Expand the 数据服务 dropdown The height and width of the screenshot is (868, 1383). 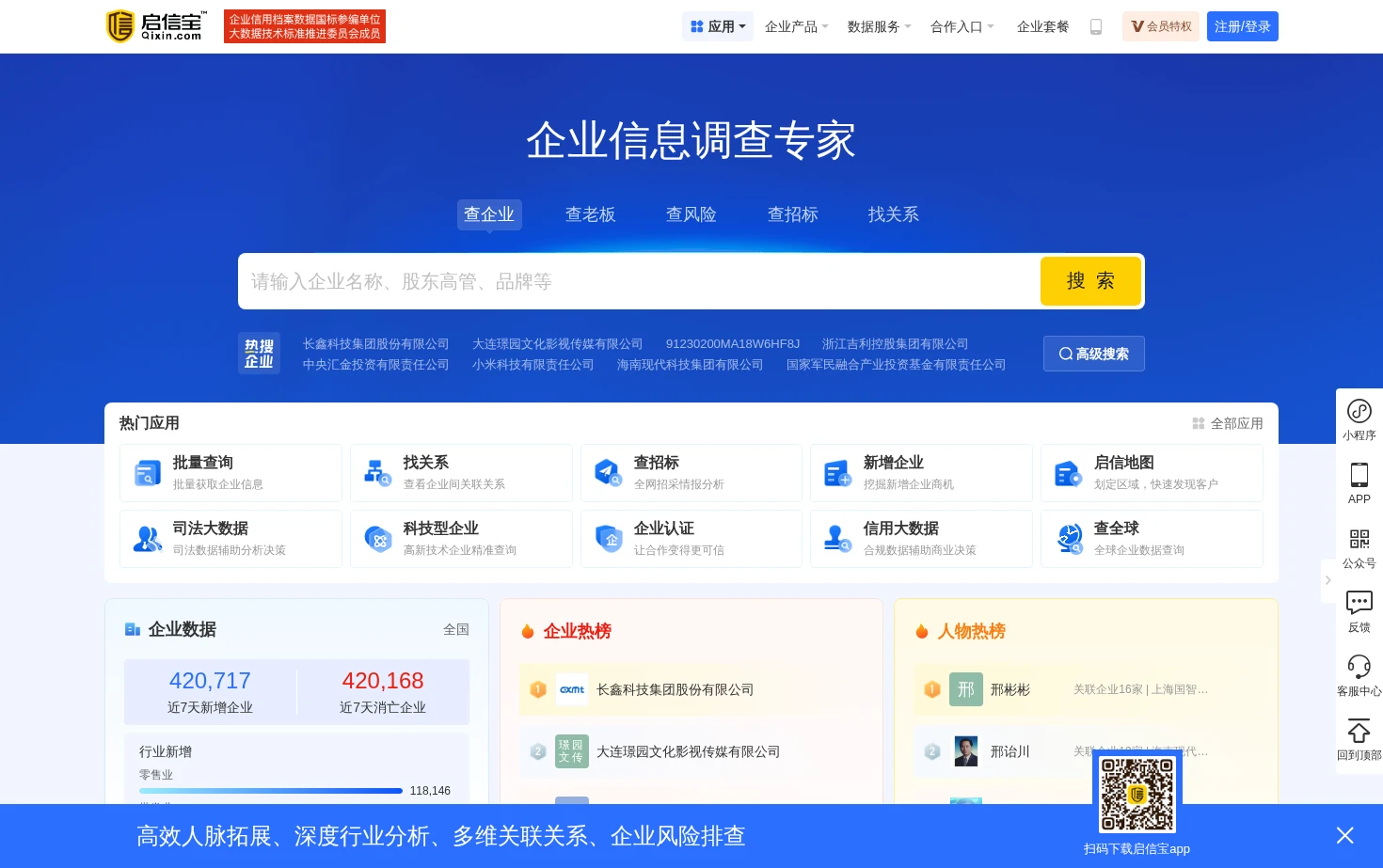880,26
